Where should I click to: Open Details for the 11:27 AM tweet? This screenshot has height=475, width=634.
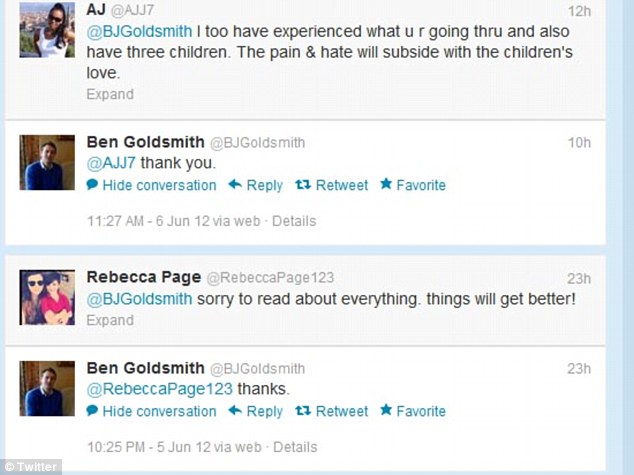point(294,221)
